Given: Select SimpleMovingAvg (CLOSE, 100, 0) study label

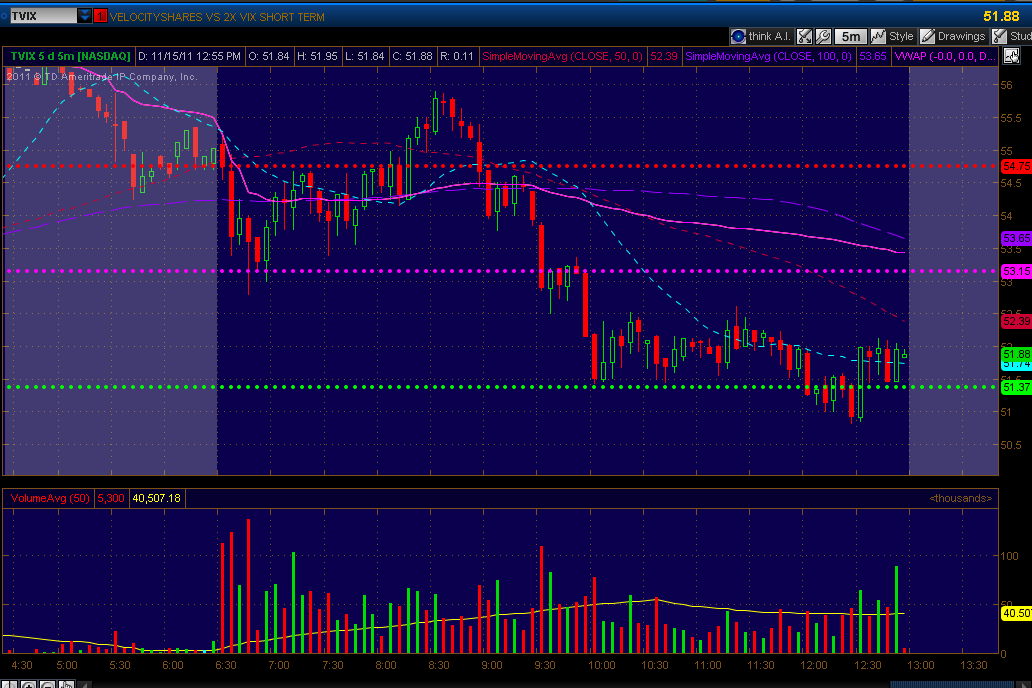Looking at the screenshot, I should coord(769,57).
